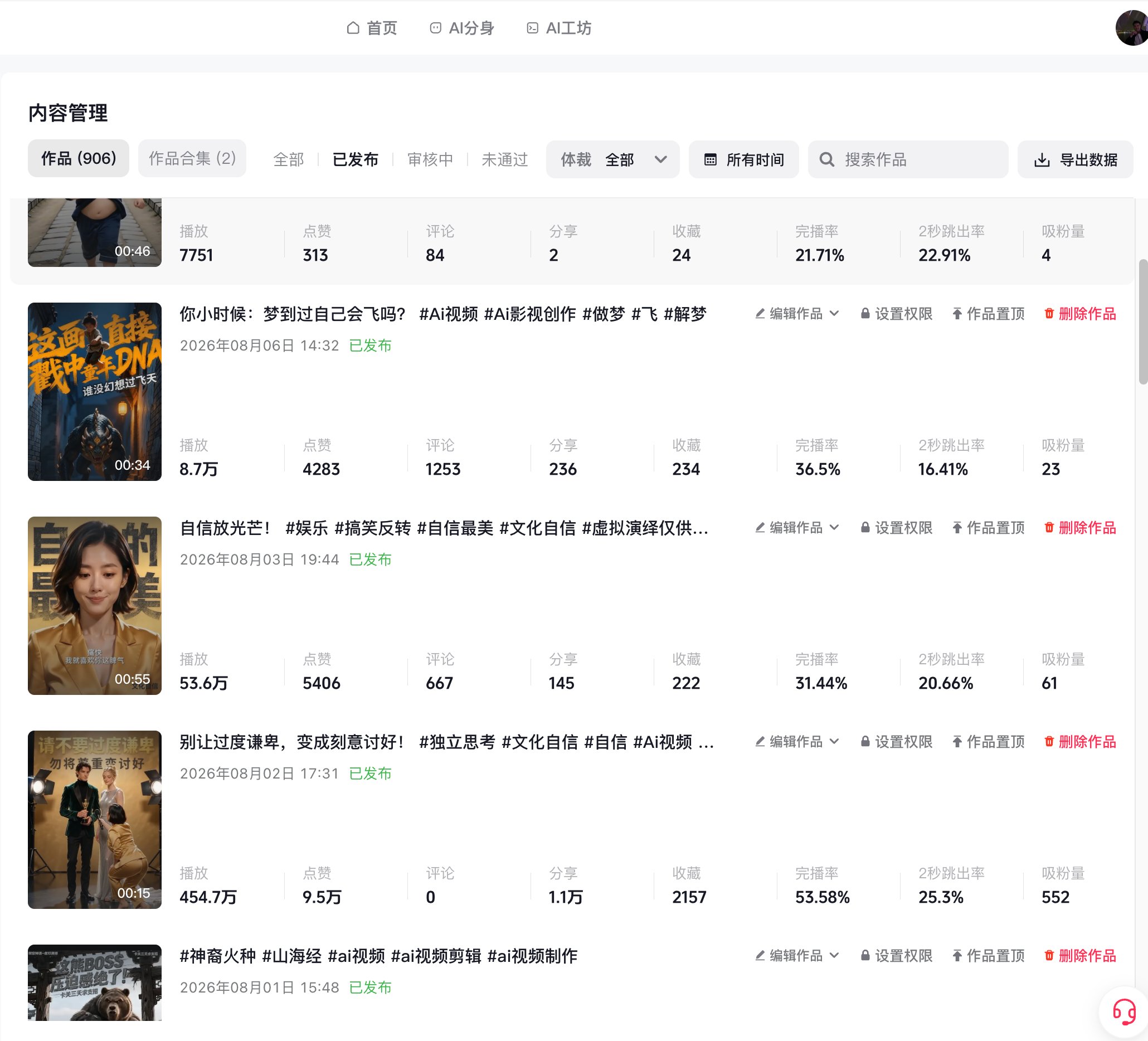The height and width of the screenshot is (1041, 1148).
Task: Click the page vertical scrollbar thumb
Action: (x=1142, y=322)
